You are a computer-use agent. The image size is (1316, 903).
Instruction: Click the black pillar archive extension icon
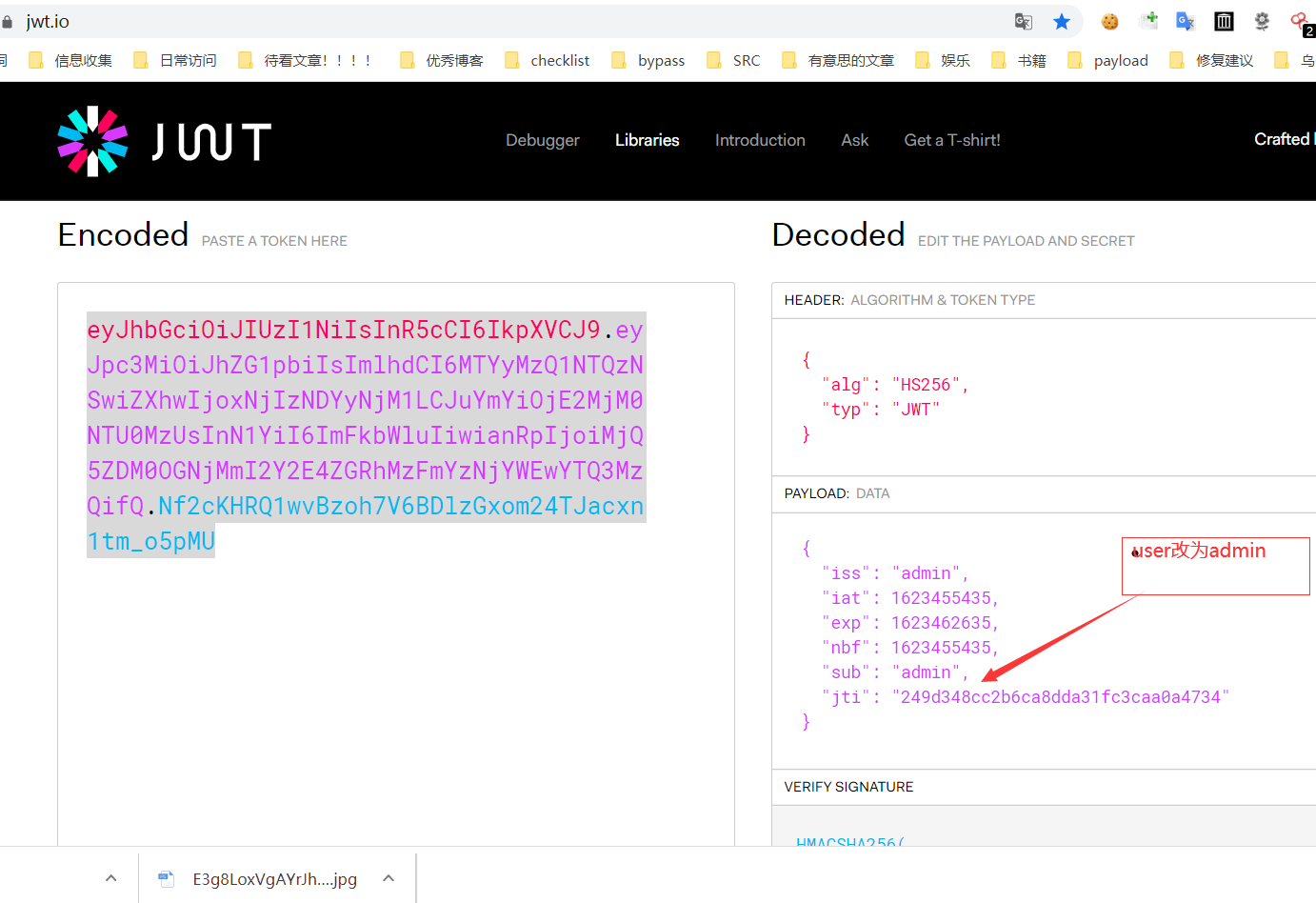(1224, 21)
